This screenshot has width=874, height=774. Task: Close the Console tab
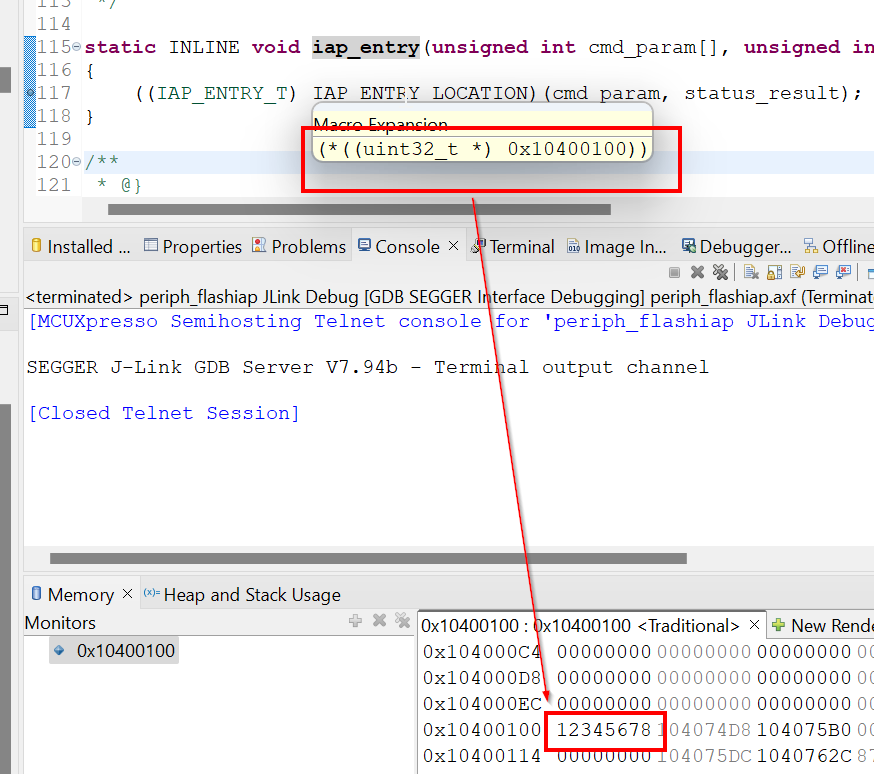point(454,246)
